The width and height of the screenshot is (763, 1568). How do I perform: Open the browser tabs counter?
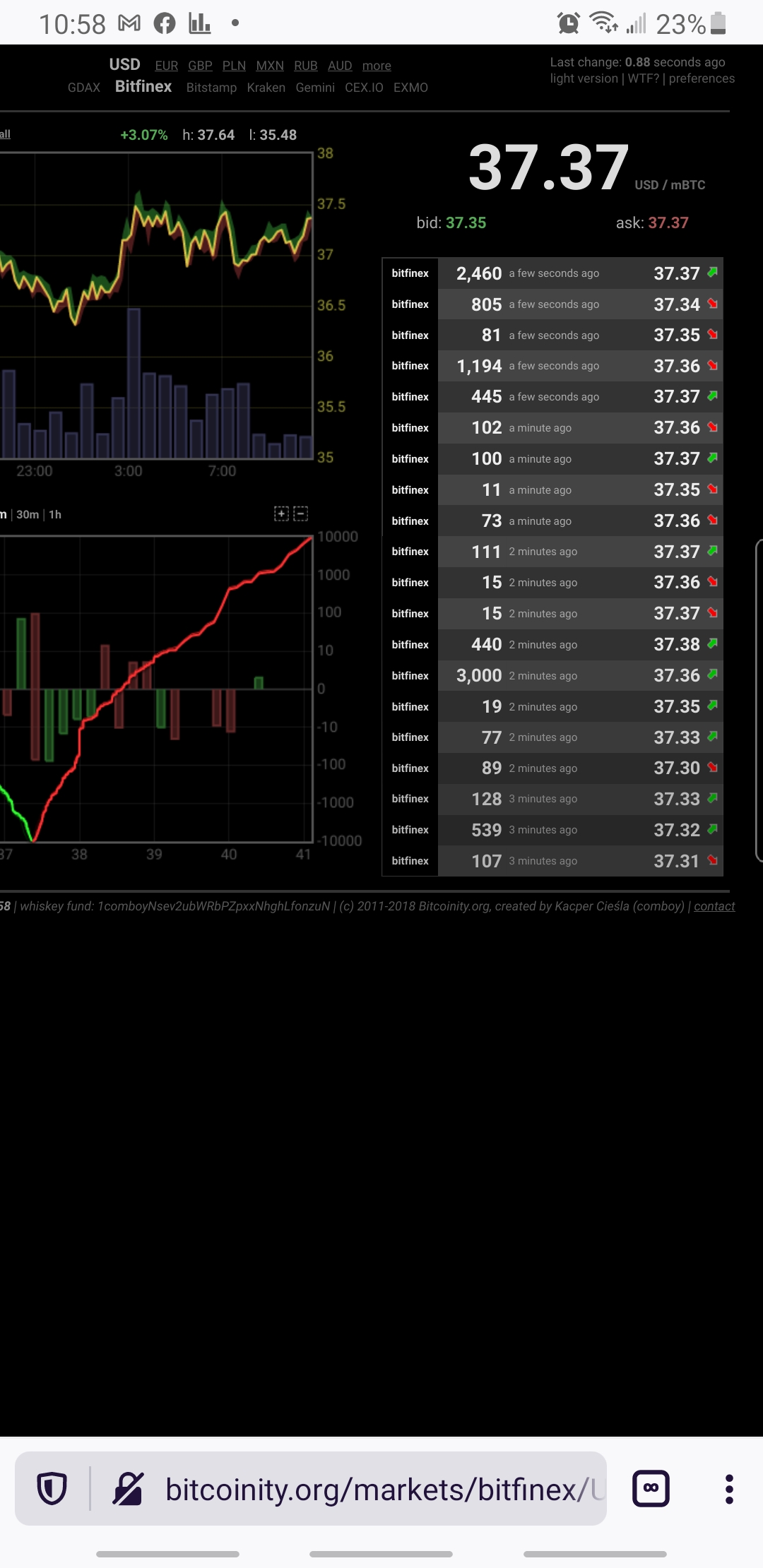pyautogui.click(x=651, y=1488)
